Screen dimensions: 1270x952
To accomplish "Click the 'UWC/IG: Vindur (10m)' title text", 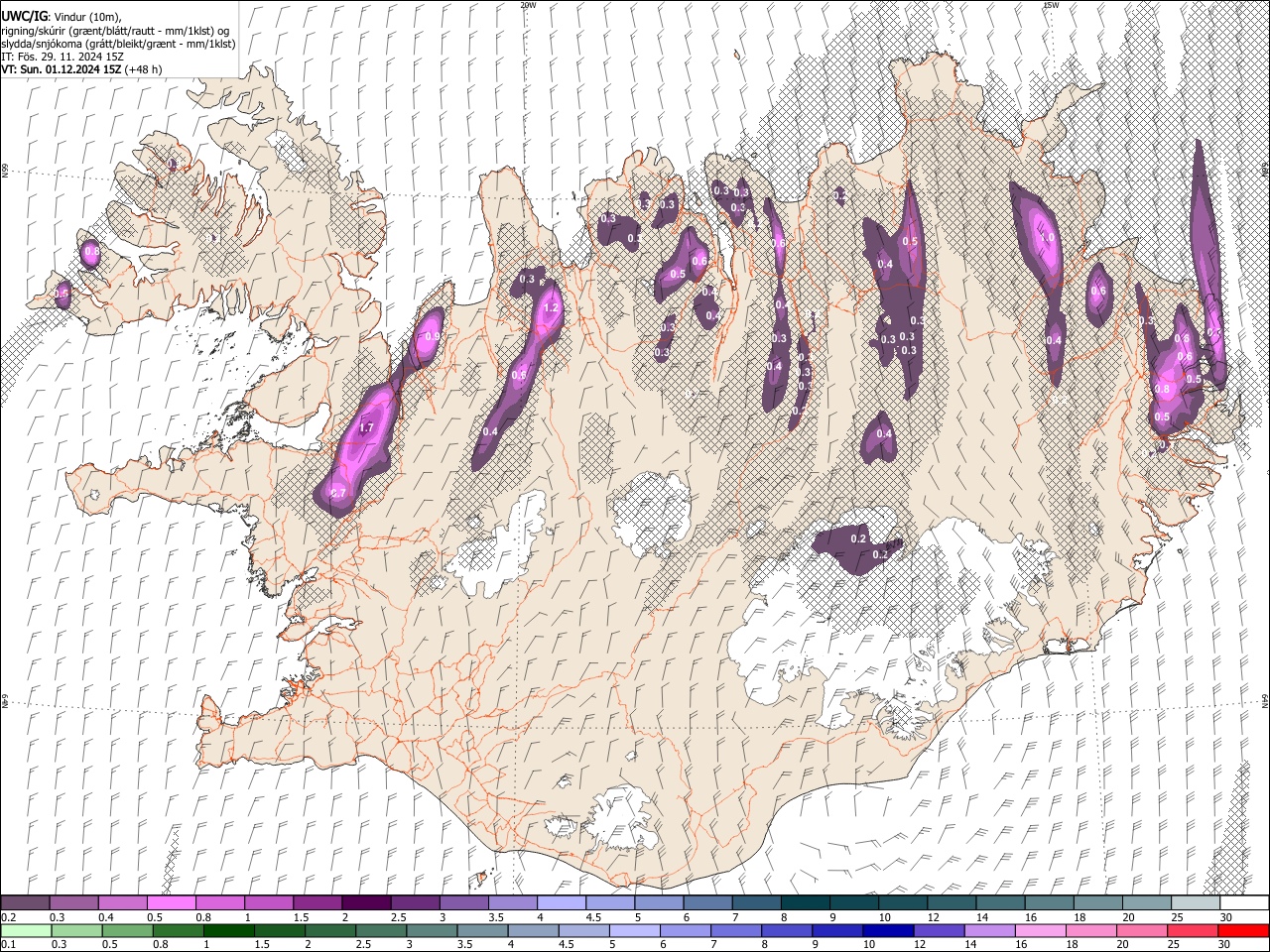I will tap(62, 17).
